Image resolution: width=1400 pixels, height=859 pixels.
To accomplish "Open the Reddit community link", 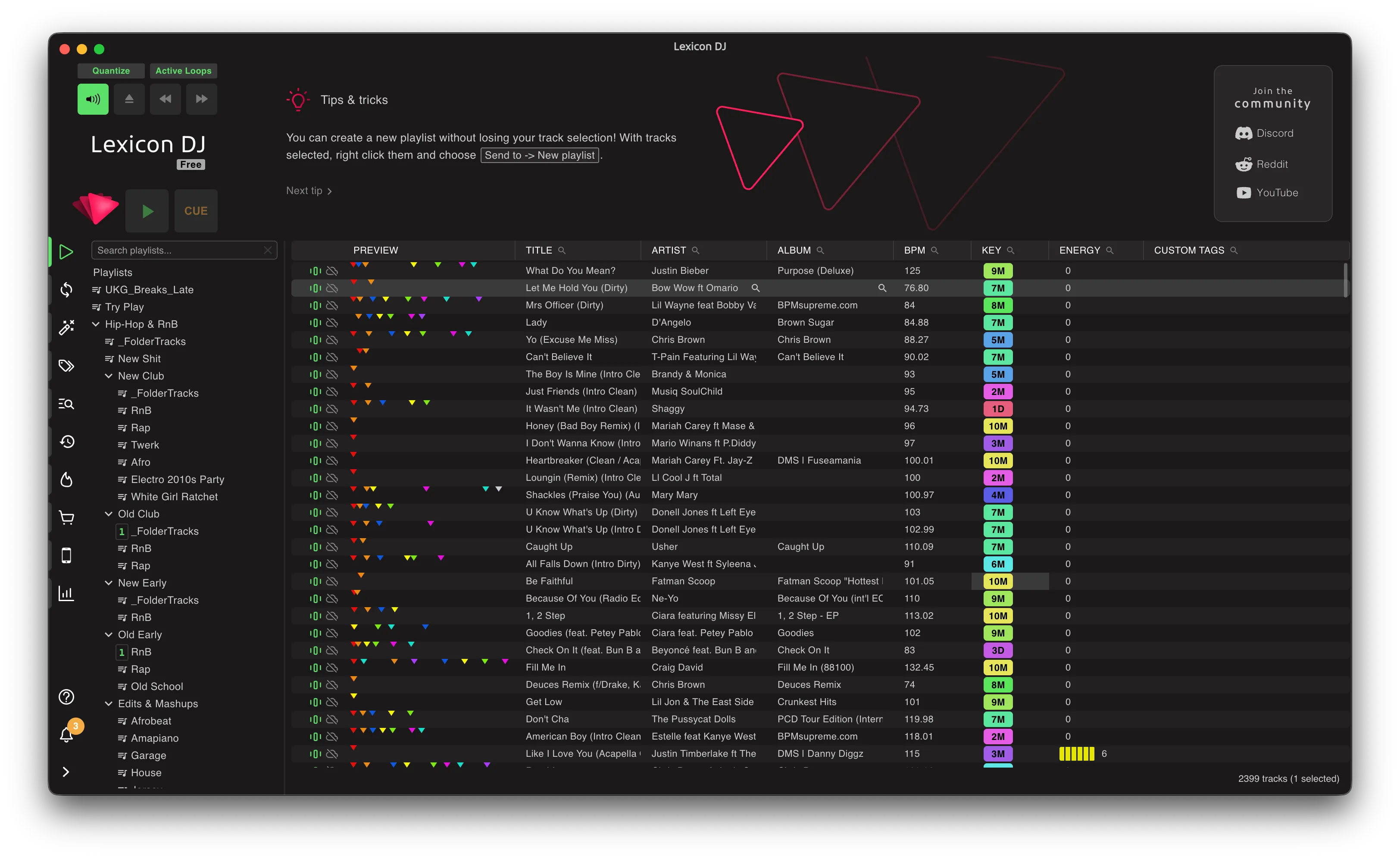I will (x=1261, y=164).
